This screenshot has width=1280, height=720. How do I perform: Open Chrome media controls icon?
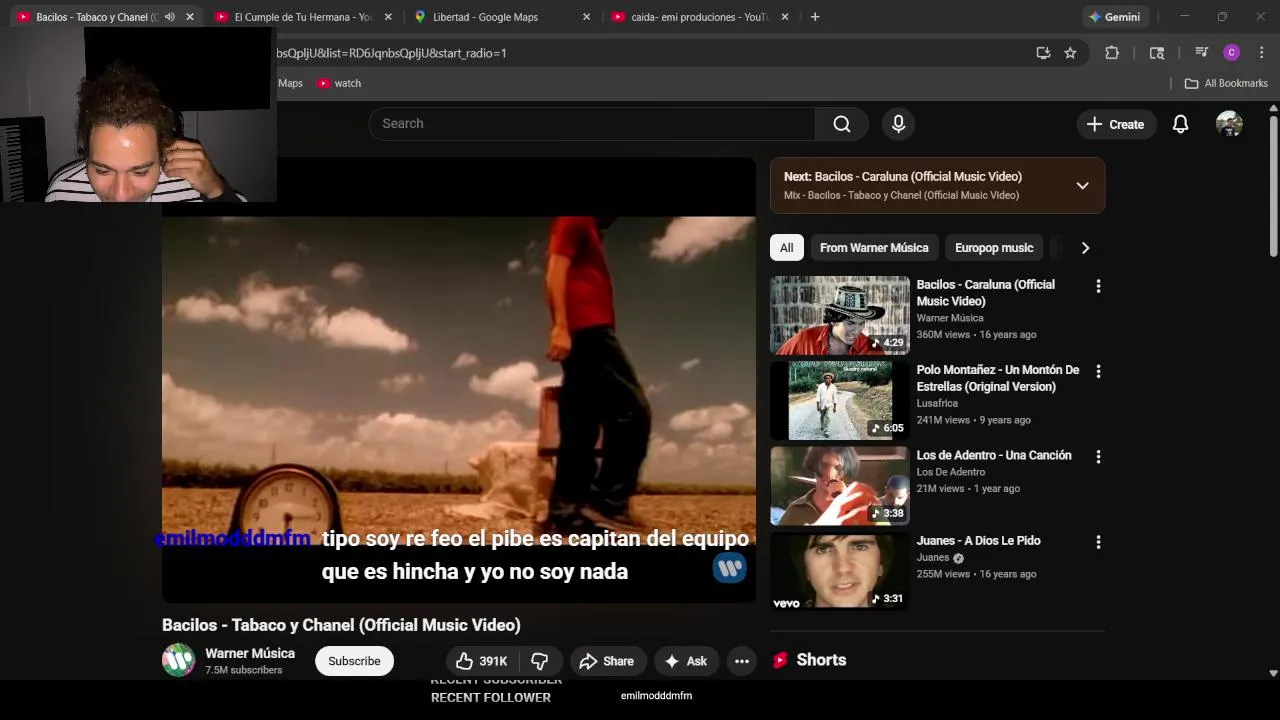[1201, 53]
